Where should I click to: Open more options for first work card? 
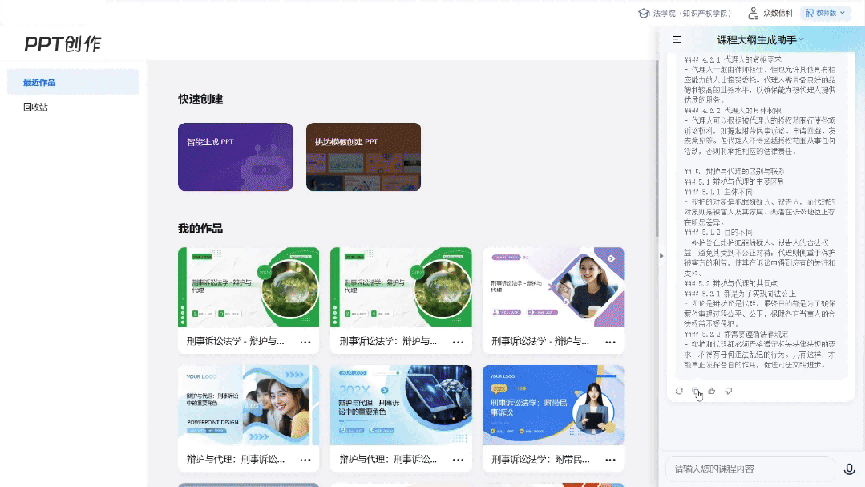[306, 342]
